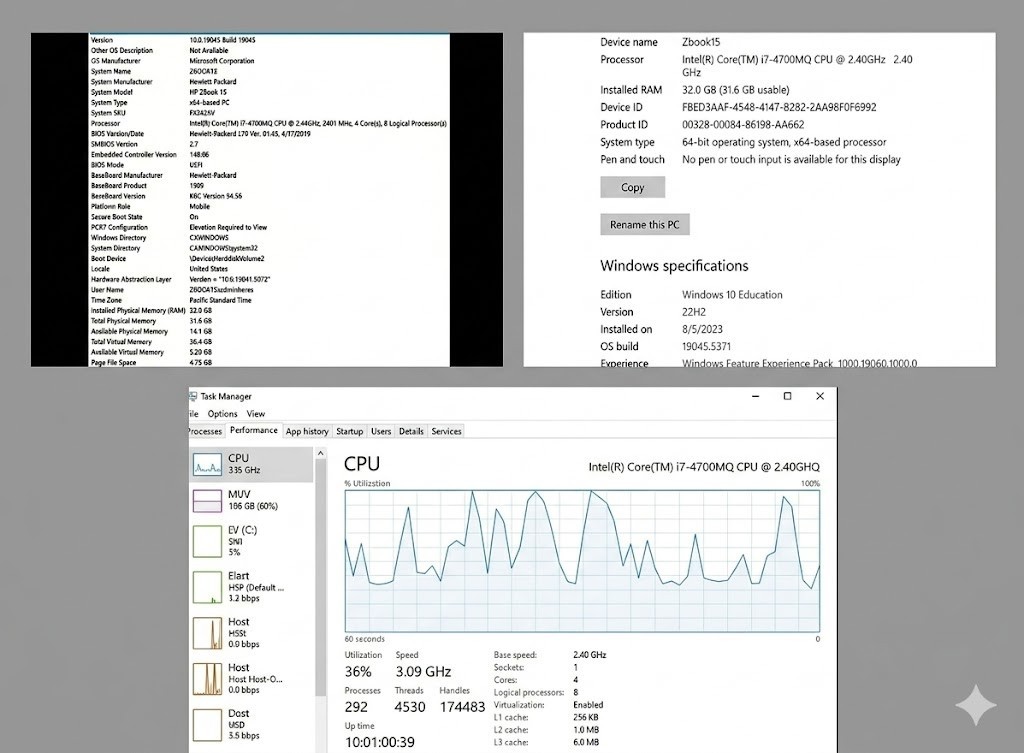
Task: Click the Virtualization Enabled value
Action: click(588, 705)
